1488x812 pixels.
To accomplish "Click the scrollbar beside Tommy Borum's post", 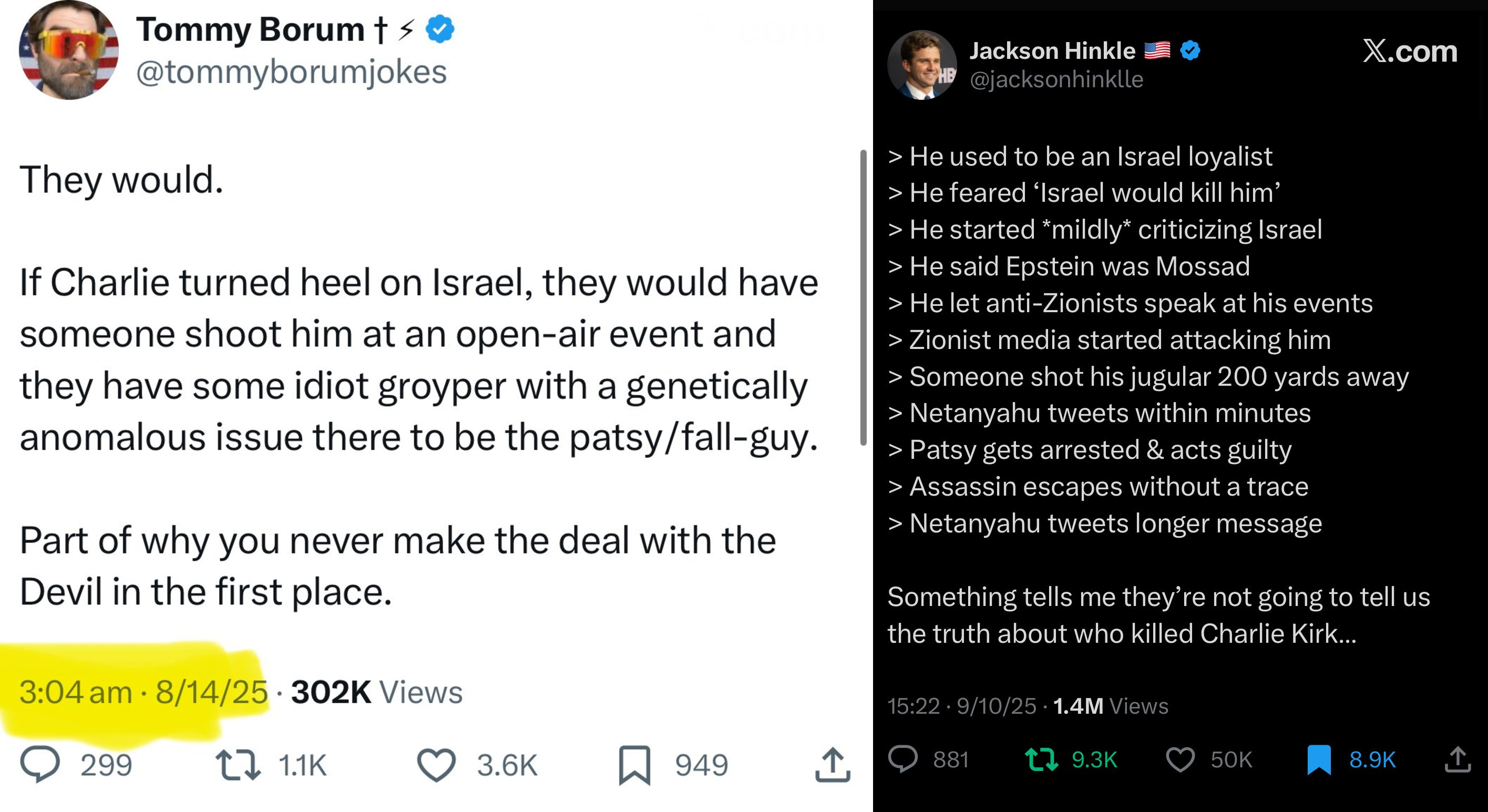I will tap(863, 297).
